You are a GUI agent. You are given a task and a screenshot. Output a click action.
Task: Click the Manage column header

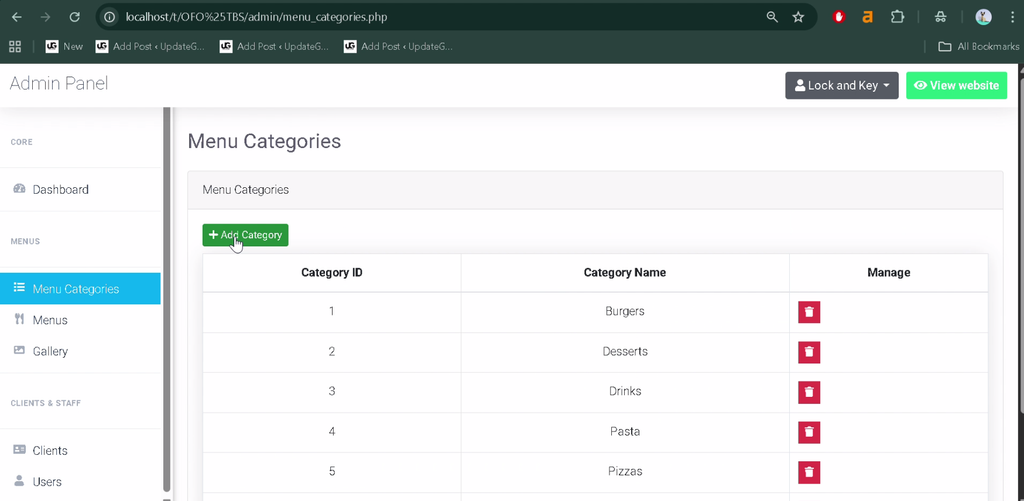click(x=889, y=272)
